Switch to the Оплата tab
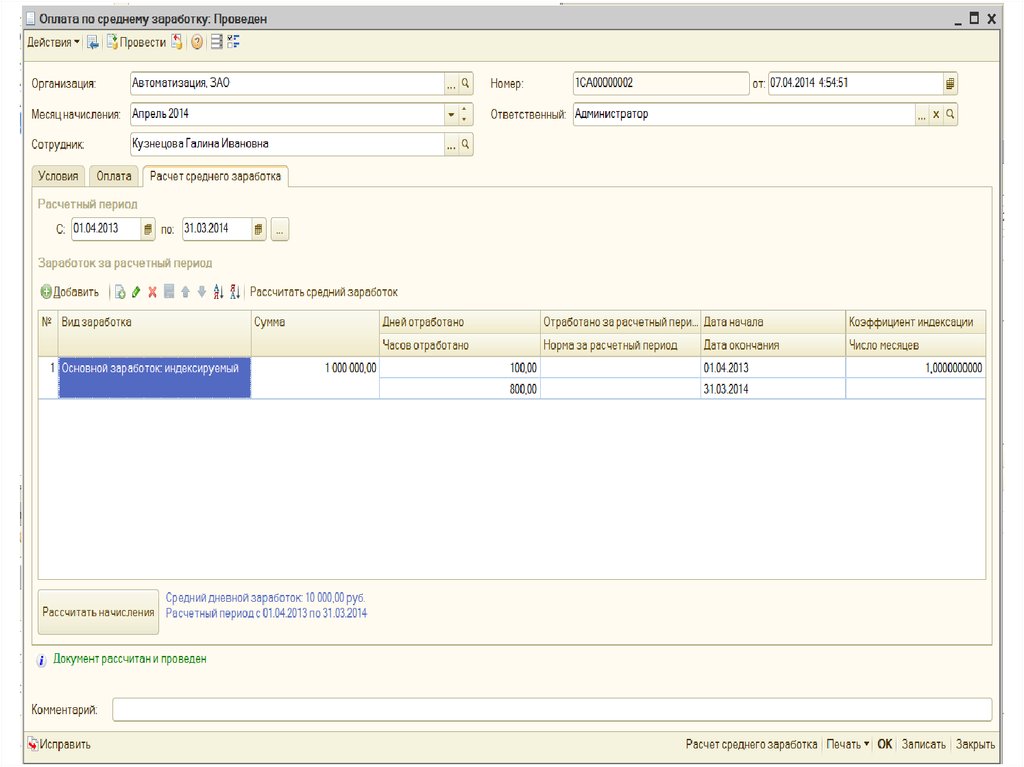This screenshot has width=1024, height=767. coord(114,176)
